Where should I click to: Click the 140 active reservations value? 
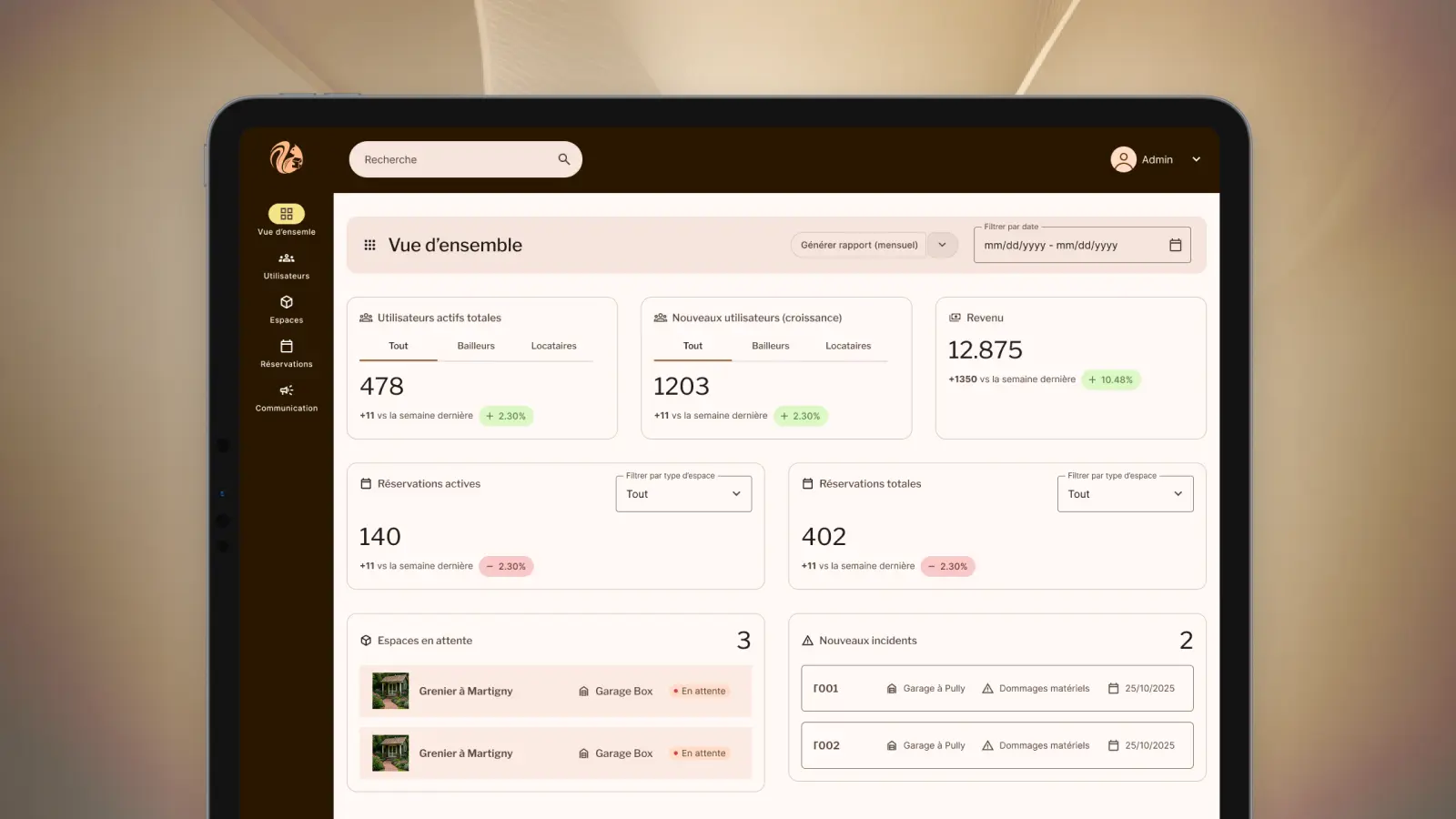pyautogui.click(x=379, y=537)
